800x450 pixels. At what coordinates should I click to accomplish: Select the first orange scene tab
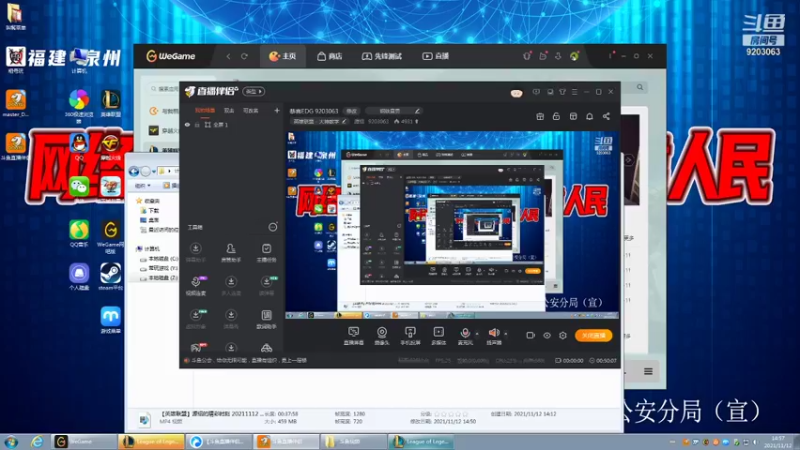click(x=205, y=111)
